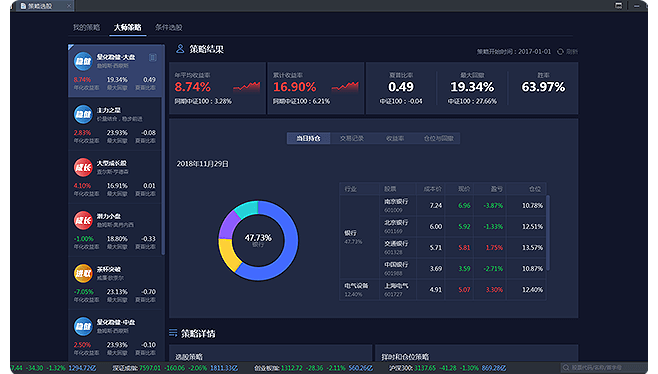Viewport: 658px width, 374px height.
Task: Click the holdings table vertical scrollbar
Action: point(548,233)
